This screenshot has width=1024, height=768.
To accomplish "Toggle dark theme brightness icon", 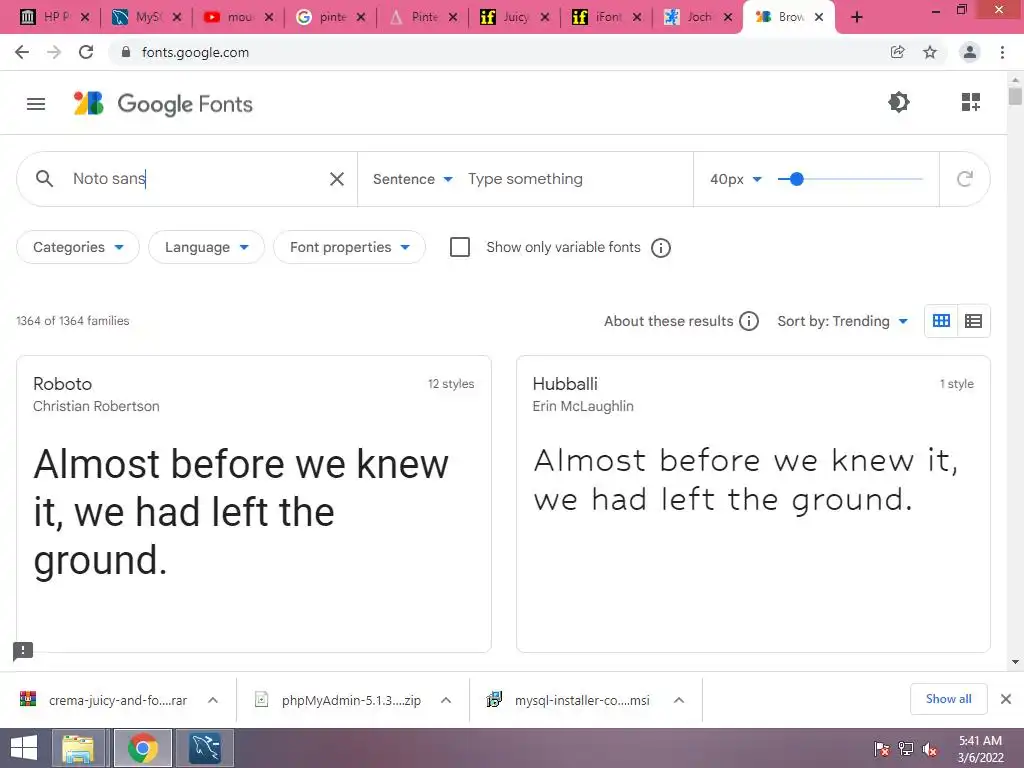I will [x=899, y=102].
